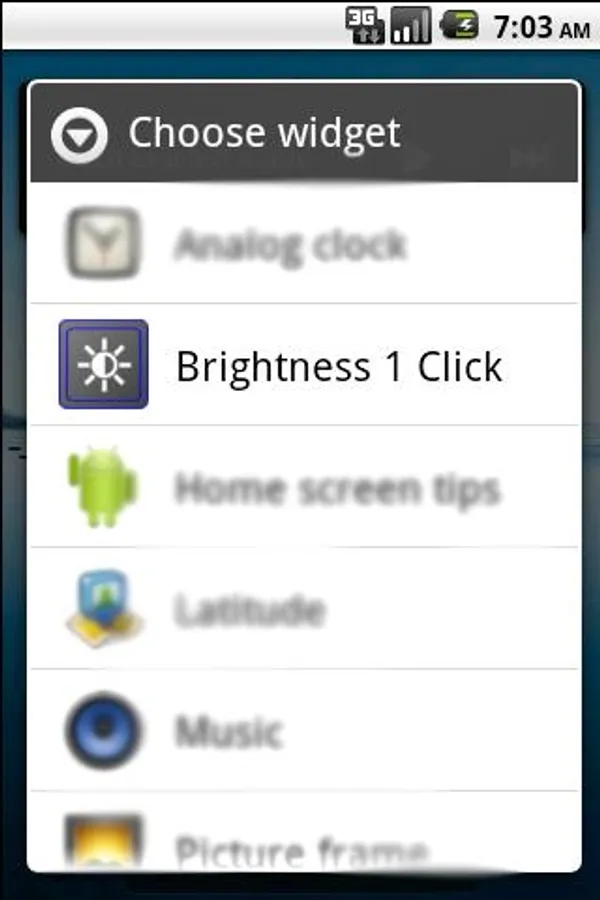The height and width of the screenshot is (900, 600).
Task: Select the green Android robot icon
Action: pyautogui.click(x=103, y=487)
